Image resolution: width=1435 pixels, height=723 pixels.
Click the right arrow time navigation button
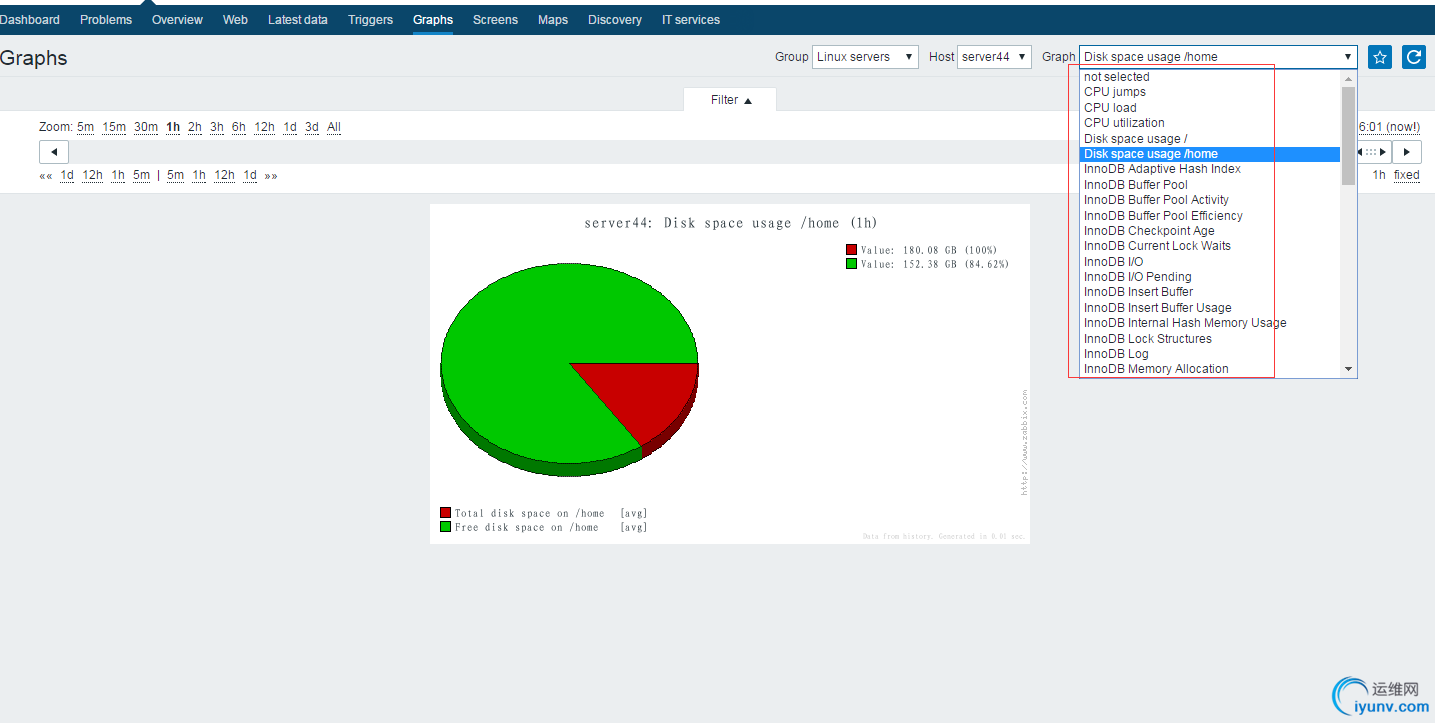pos(1407,152)
